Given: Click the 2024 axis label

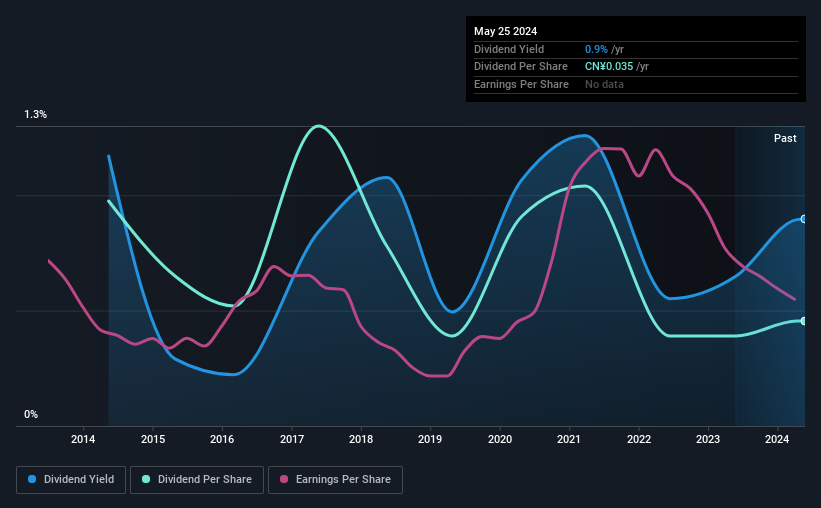Looking at the screenshot, I should tap(777, 439).
